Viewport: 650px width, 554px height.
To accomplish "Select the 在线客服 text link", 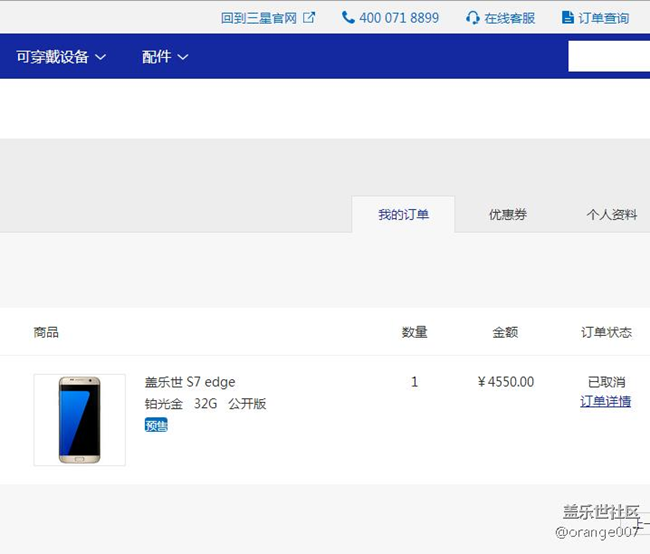I will 510,18.
